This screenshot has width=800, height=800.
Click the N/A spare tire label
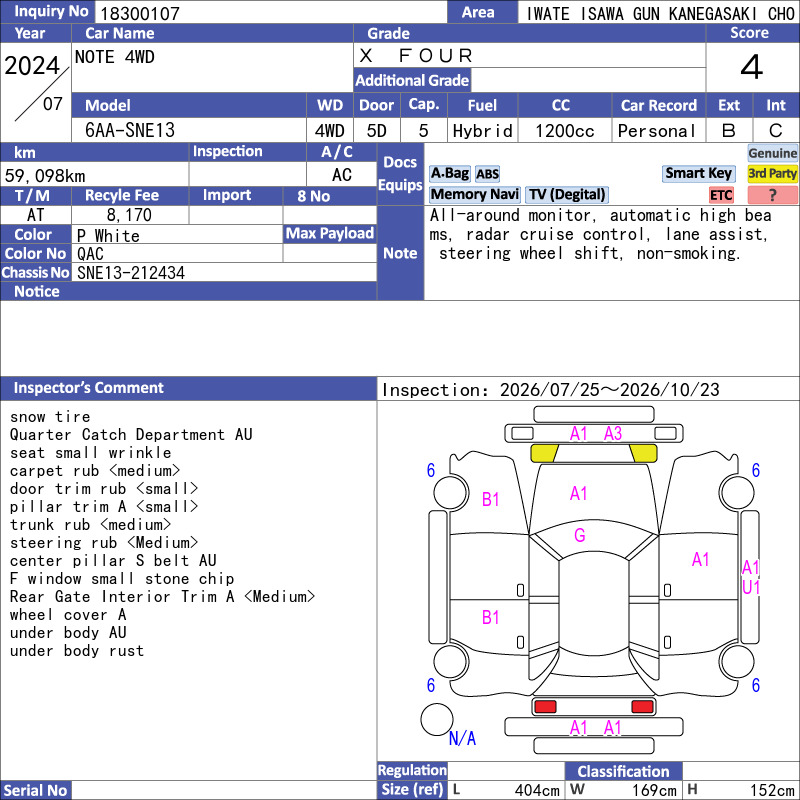pyautogui.click(x=462, y=738)
